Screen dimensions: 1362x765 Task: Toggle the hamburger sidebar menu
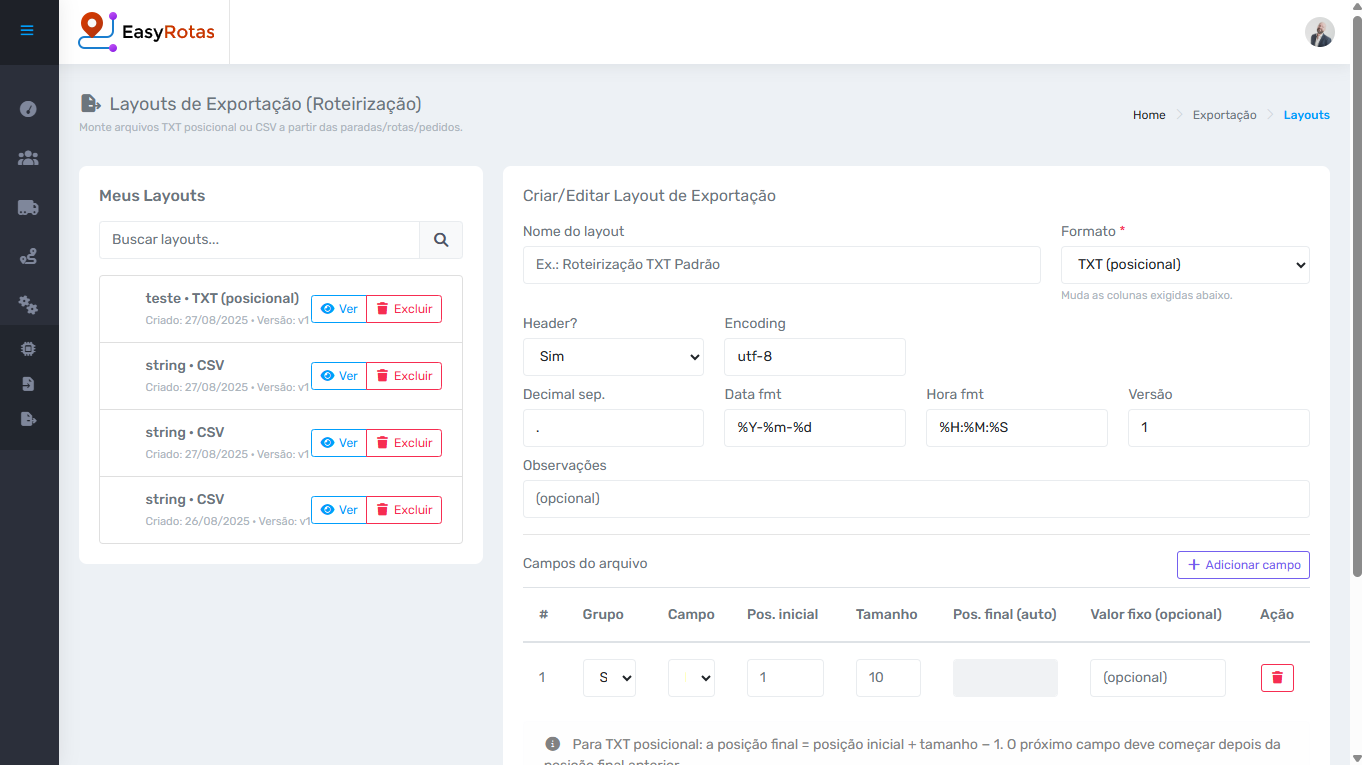(x=27, y=31)
